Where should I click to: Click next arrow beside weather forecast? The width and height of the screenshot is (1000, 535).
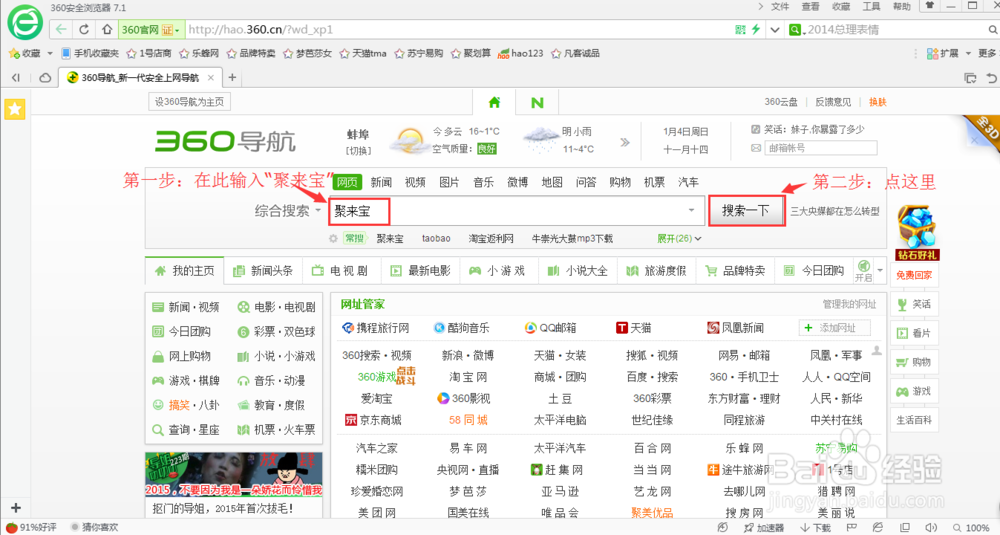[x=625, y=142]
